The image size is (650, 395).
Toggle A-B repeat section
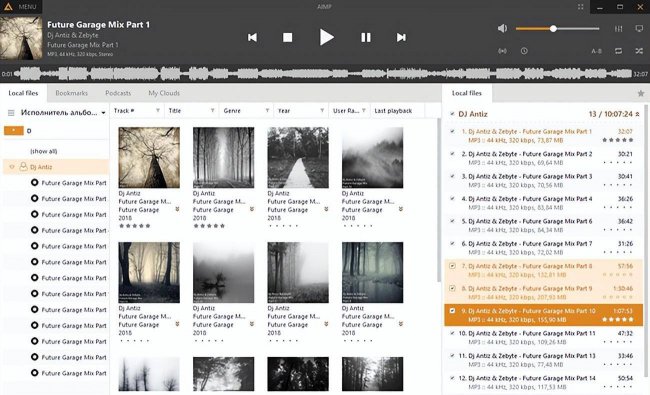(x=596, y=51)
